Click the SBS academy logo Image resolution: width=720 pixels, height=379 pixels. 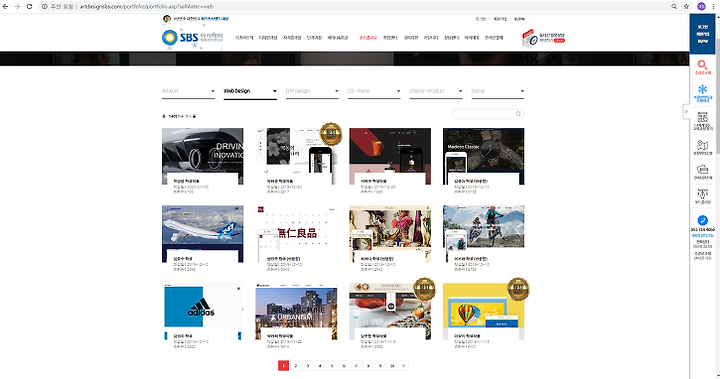pyautogui.click(x=192, y=38)
